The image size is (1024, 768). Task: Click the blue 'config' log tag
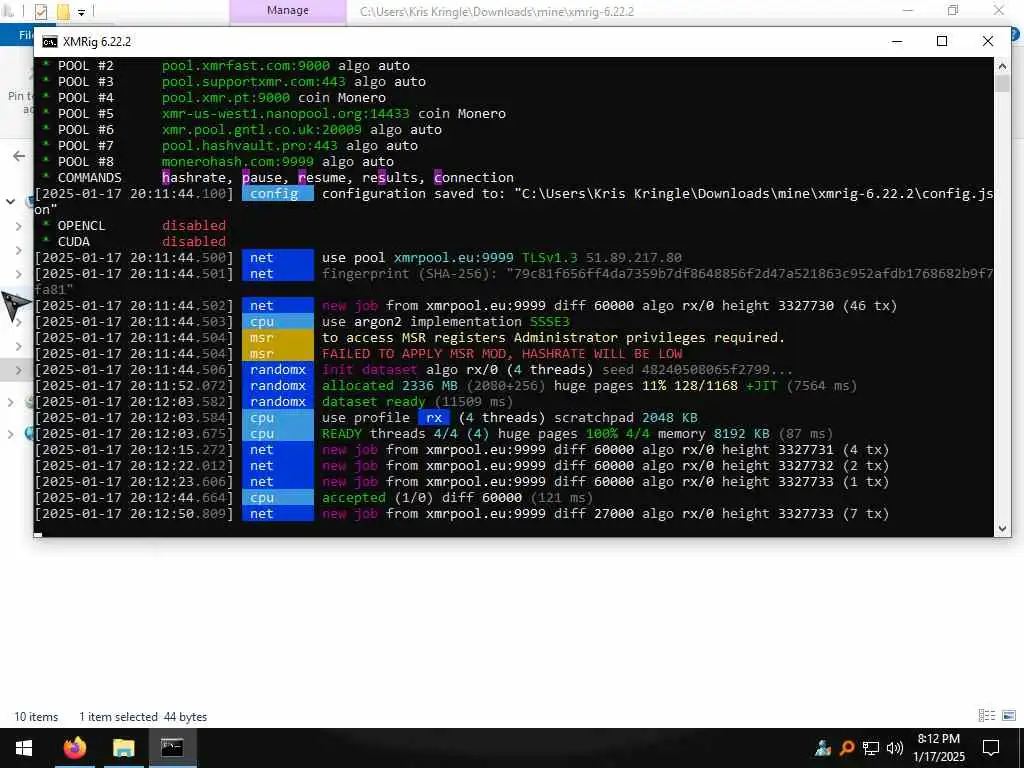pos(278,193)
